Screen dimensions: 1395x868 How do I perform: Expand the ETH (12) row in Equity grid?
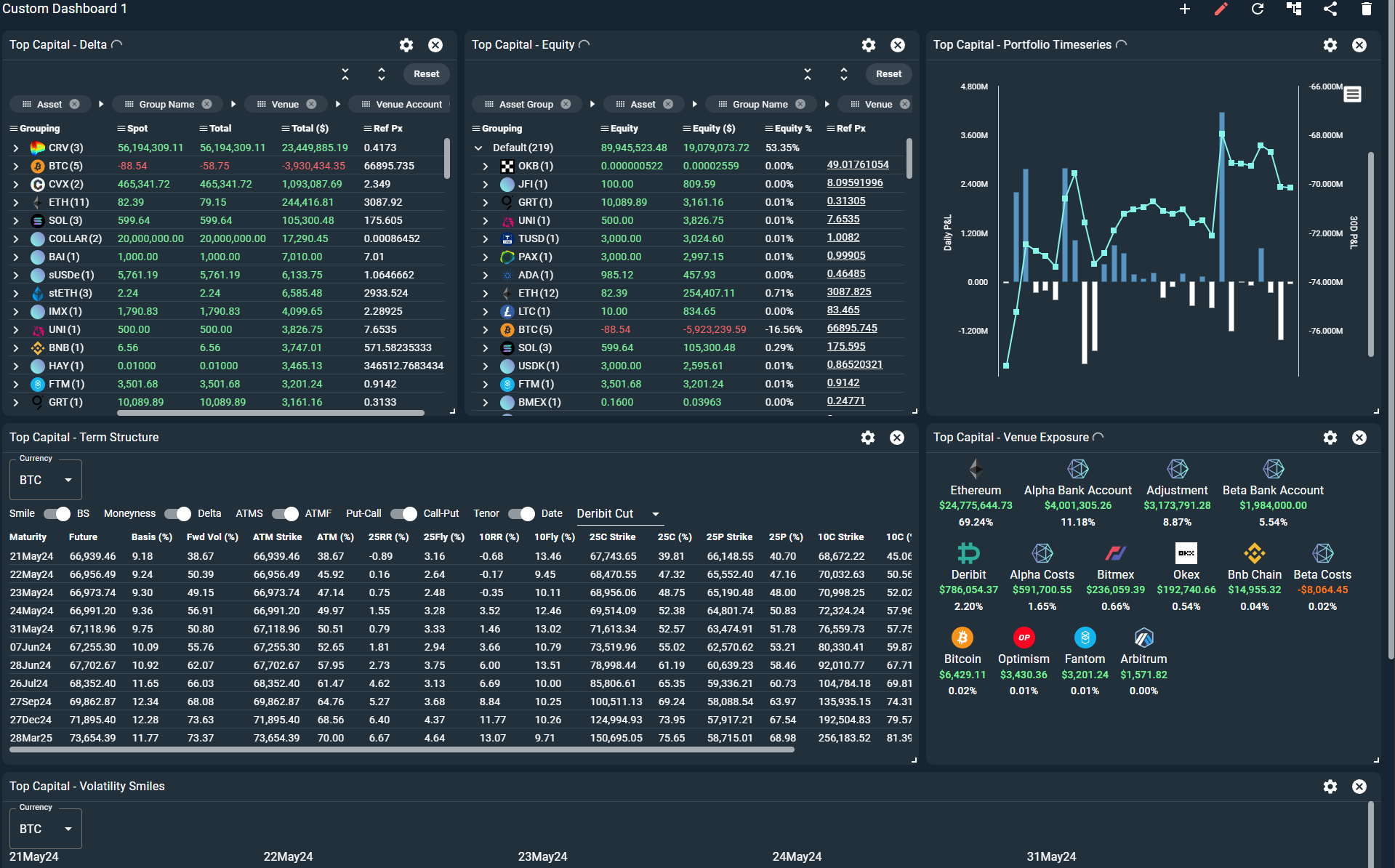[486, 293]
